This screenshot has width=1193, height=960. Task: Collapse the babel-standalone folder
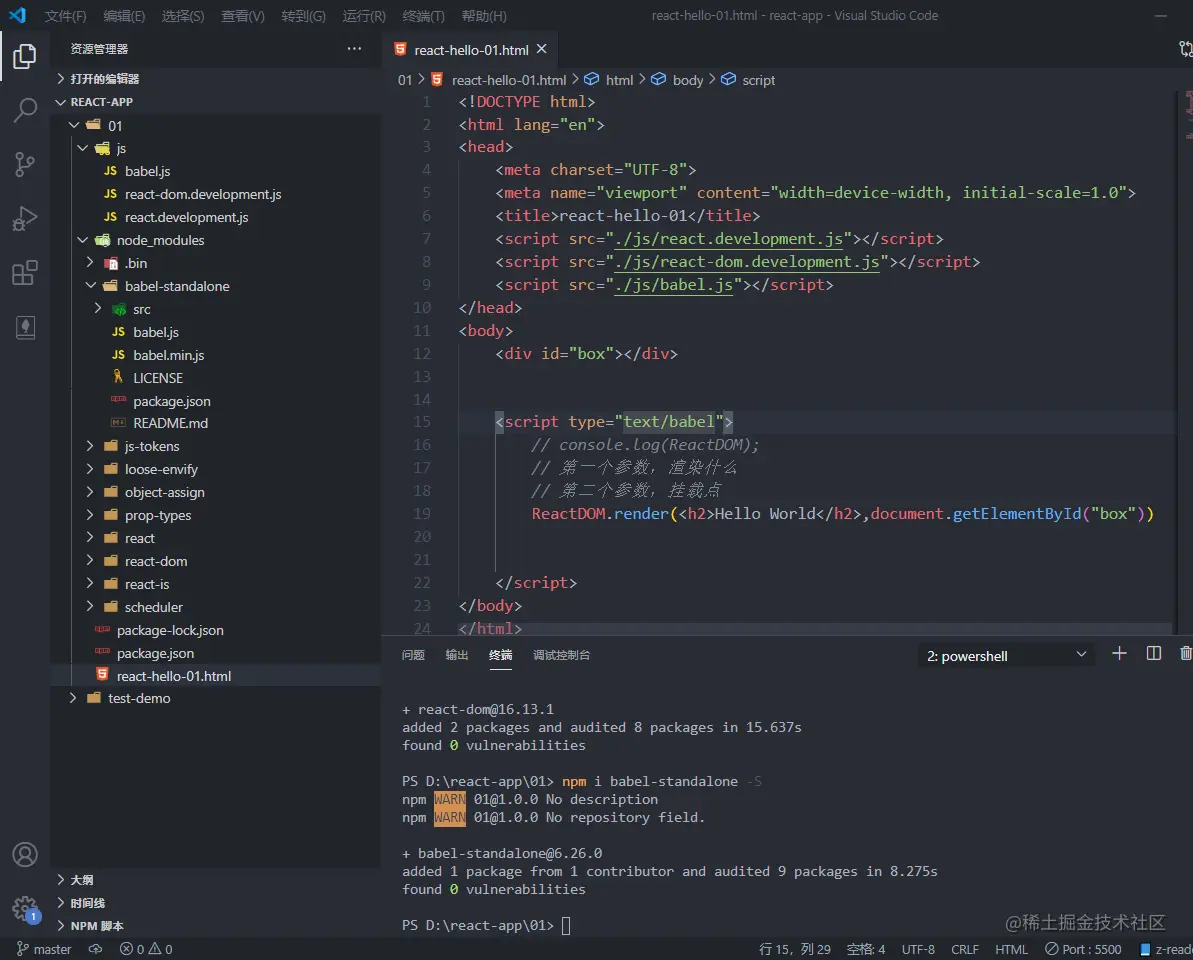tap(91, 285)
